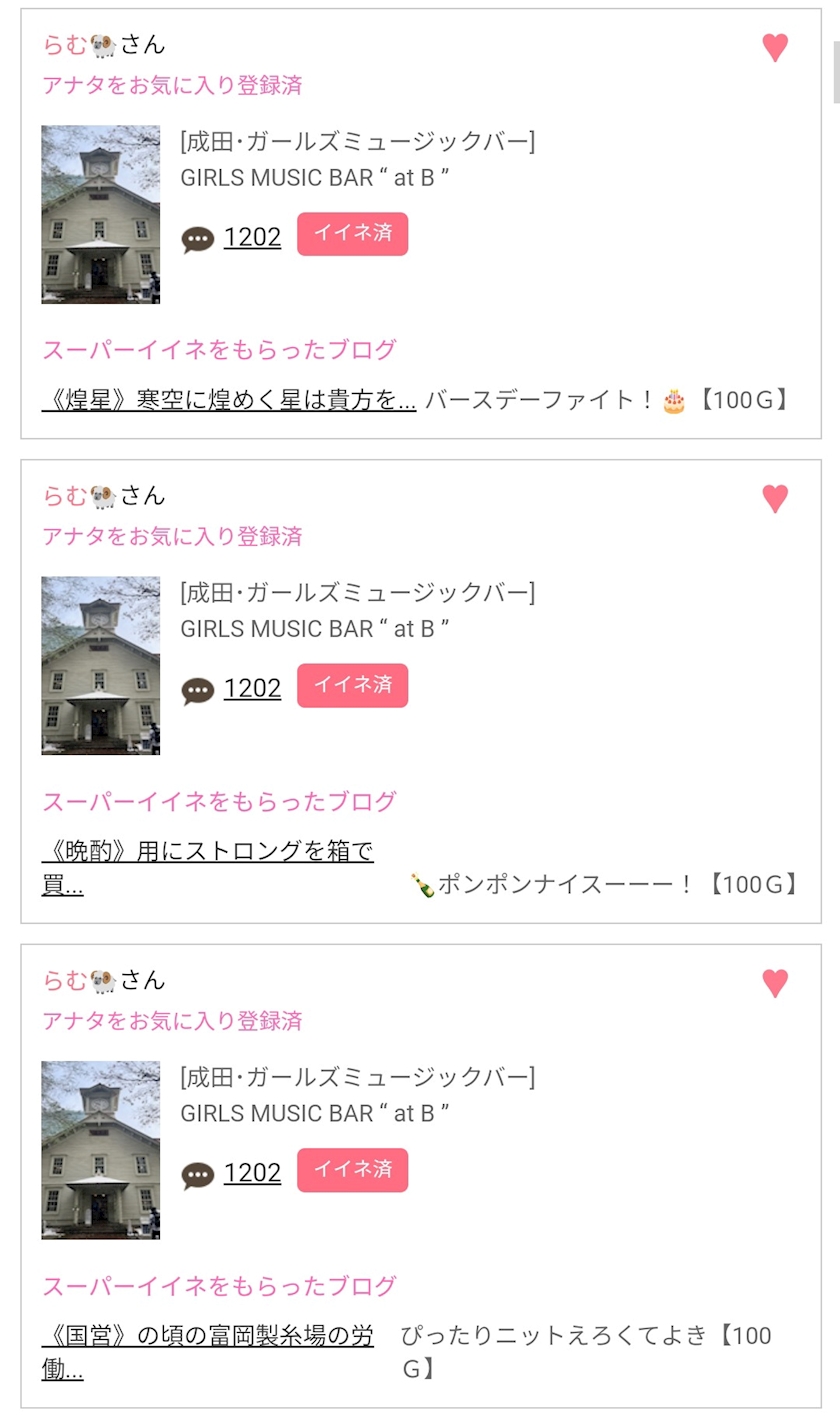This screenshot has width=840, height=1418.
Task: Open the building thumbnail in third card
Action: (x=101, y=1150)
